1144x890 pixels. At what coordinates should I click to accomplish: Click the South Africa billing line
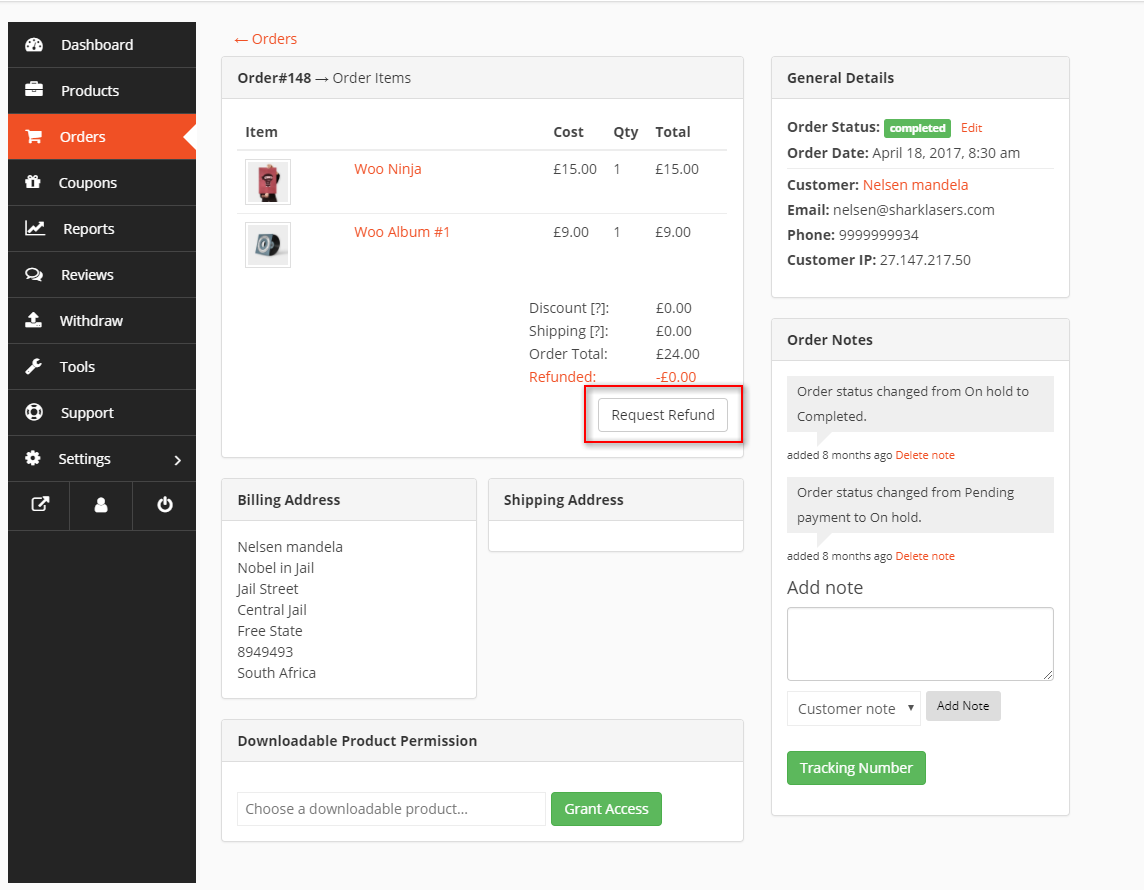(x=277, y=673)
